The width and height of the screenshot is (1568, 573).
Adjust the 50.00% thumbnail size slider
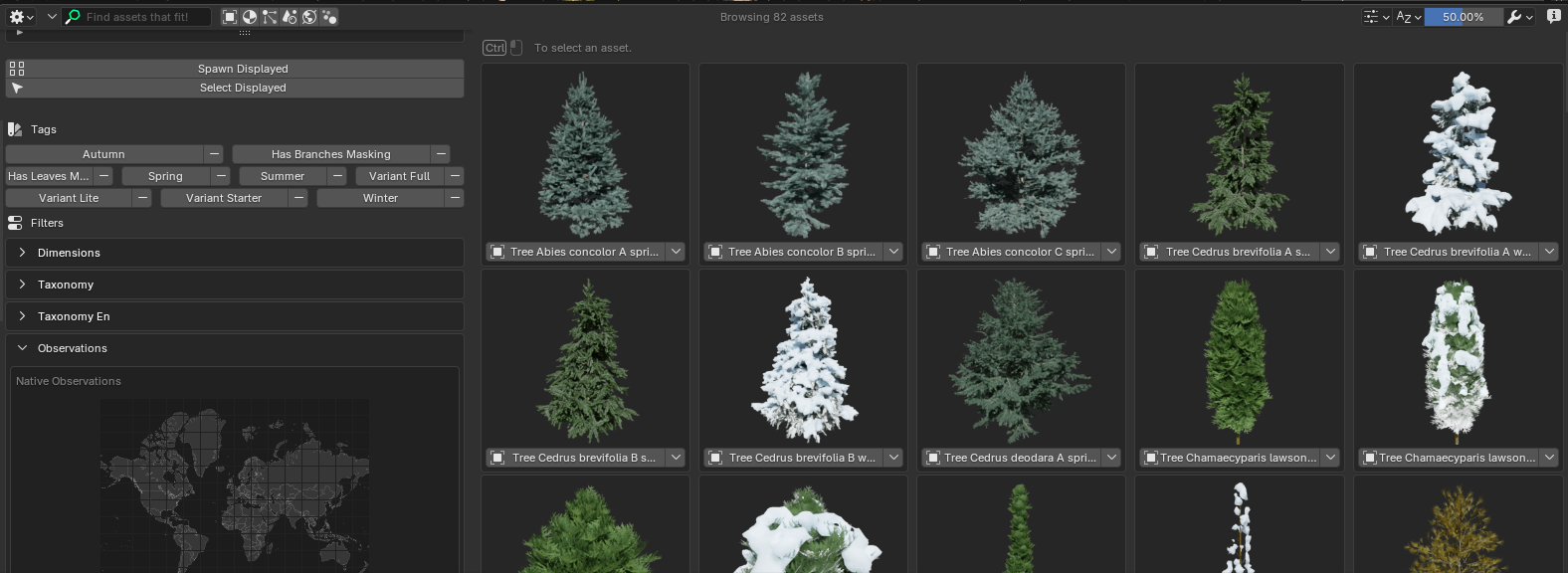tap(1464, 17)
